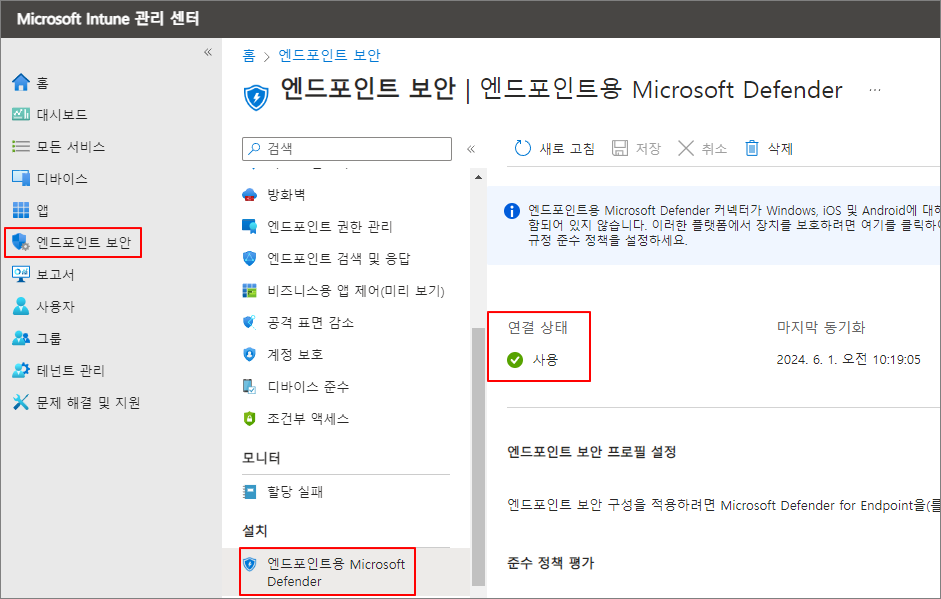Open 엔드포인트용 Microsoft Defender menu item

[x=328, y=573]
